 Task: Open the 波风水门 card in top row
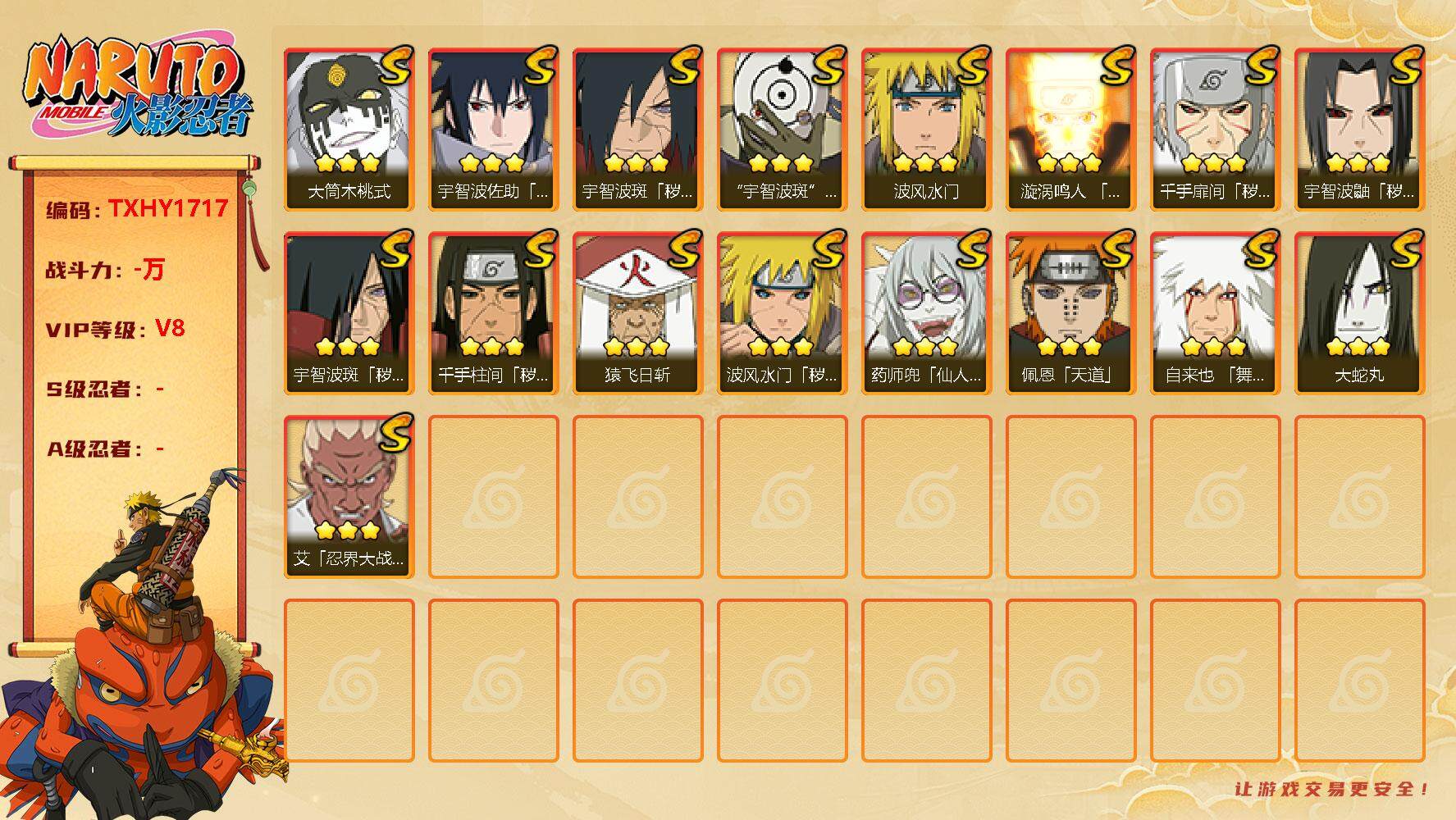click(x=926, y=130)
